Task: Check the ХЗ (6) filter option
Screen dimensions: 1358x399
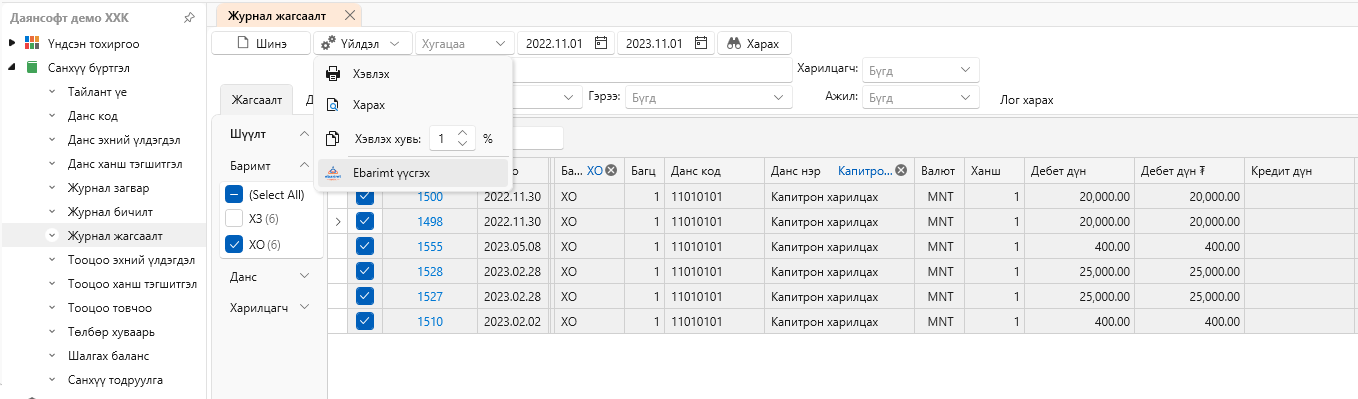Action: [x=234, y=218]
